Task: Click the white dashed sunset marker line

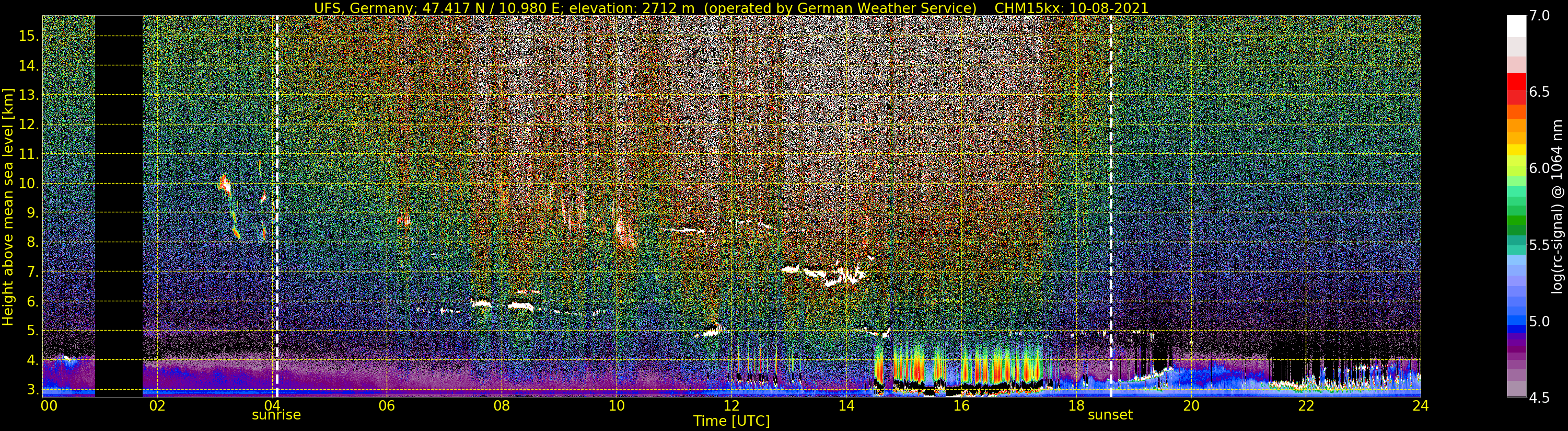Action: pos(1111,206)
